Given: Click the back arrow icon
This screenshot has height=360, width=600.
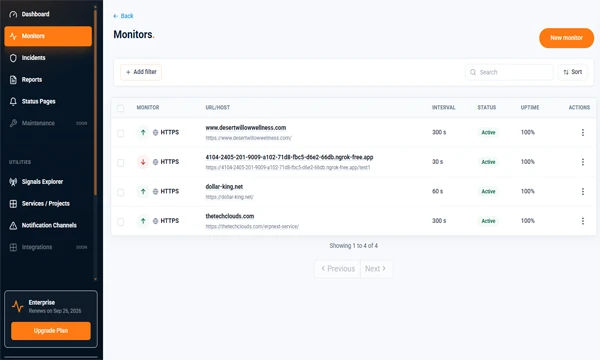Looking at the screenshot, I should pos(116,16).
